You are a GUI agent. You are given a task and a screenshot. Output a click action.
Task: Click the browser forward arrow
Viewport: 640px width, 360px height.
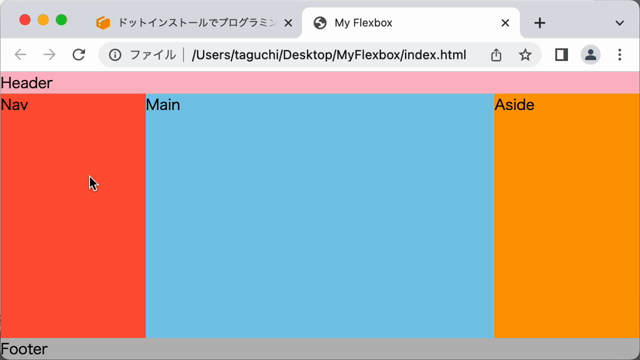(x=49, y=55)
